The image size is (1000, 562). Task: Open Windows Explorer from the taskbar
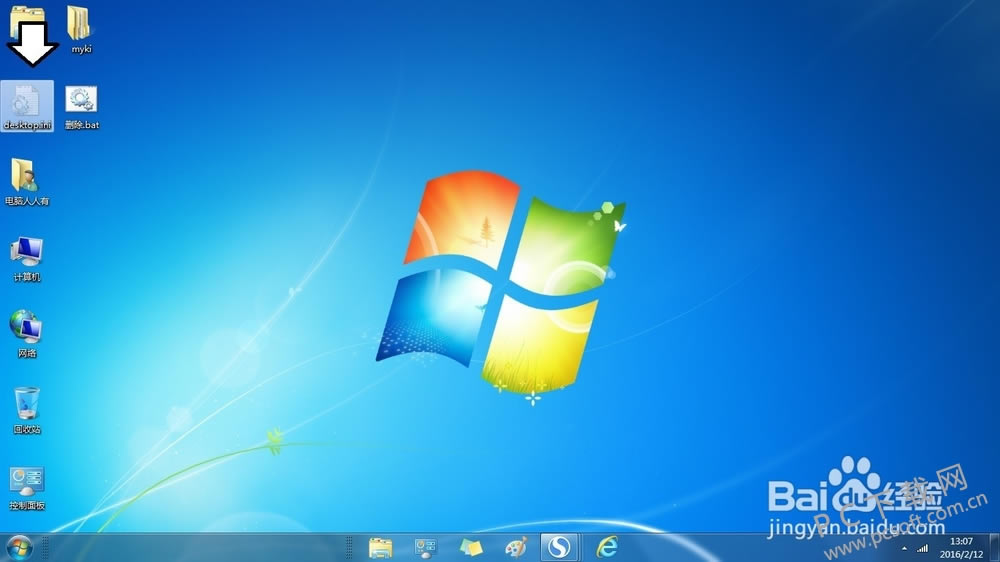point(381,547)
